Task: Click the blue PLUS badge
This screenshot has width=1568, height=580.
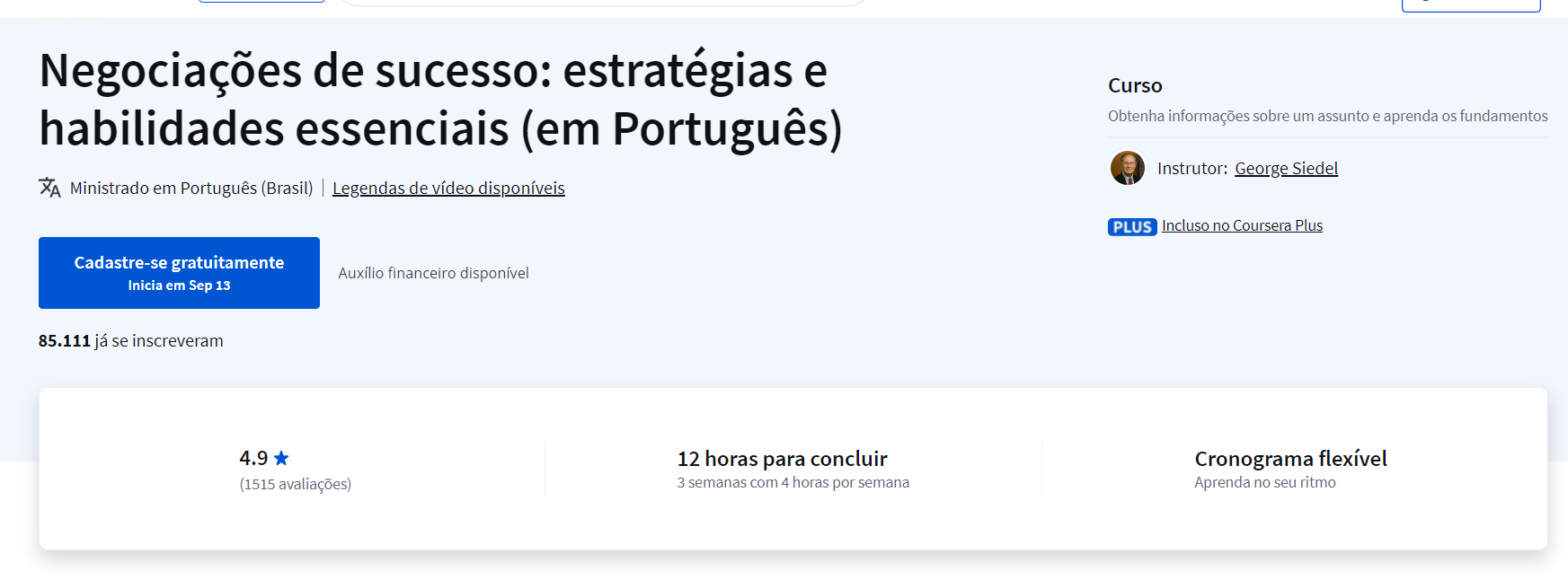Action: point(1132,227)
